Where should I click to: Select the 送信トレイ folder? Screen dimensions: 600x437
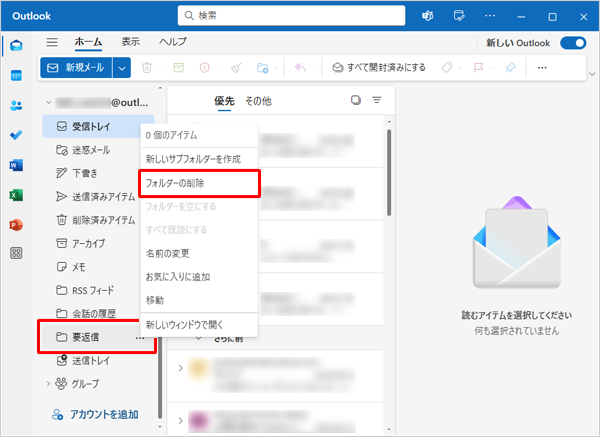[98, 360]
